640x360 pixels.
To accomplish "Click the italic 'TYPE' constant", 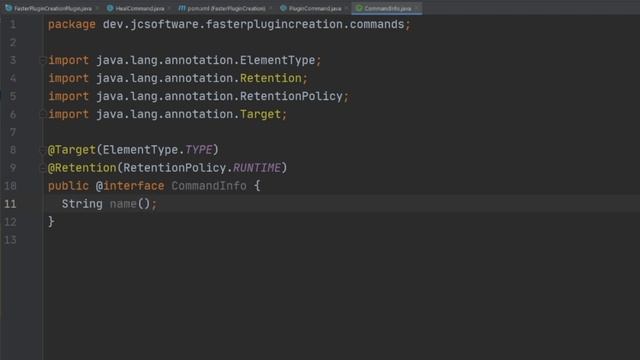I will pyautogui.click(x=199, y=150).
